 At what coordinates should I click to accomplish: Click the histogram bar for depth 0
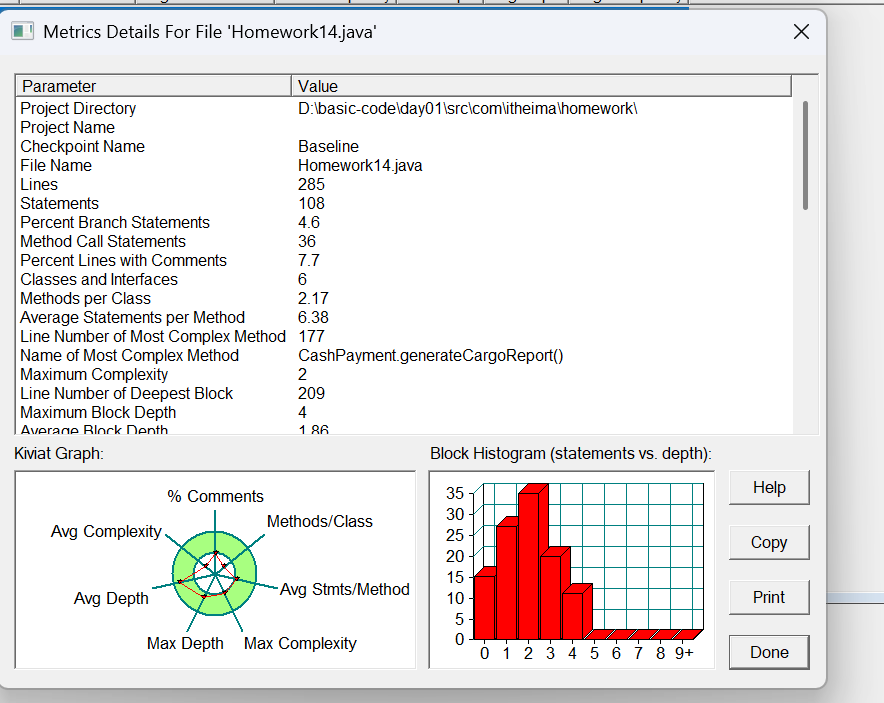coord(484,606)
